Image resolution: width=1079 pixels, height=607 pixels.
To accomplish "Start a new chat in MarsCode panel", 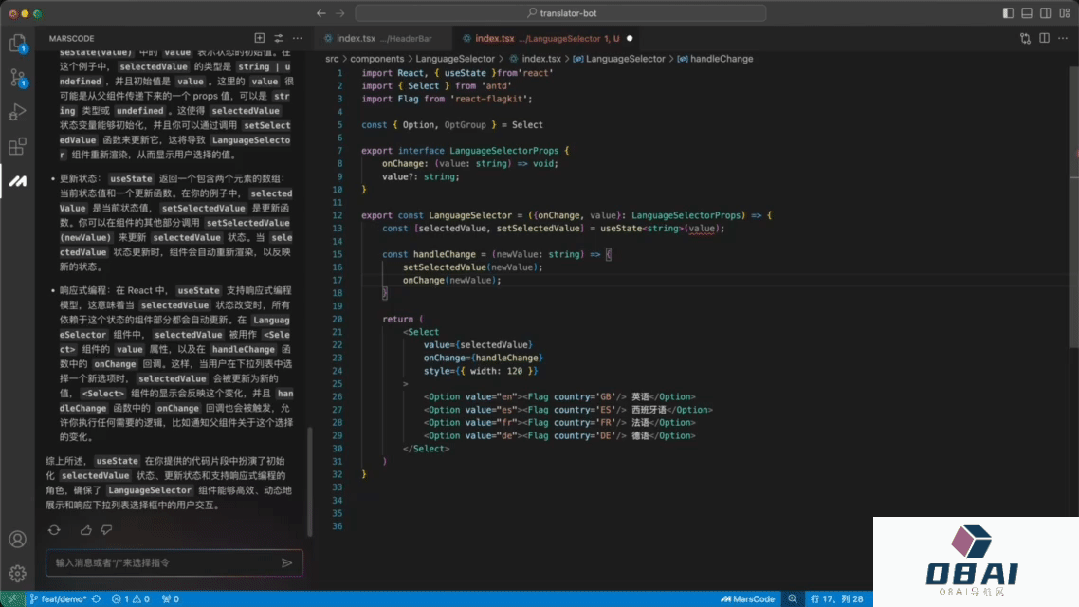I will coord(260,38).
